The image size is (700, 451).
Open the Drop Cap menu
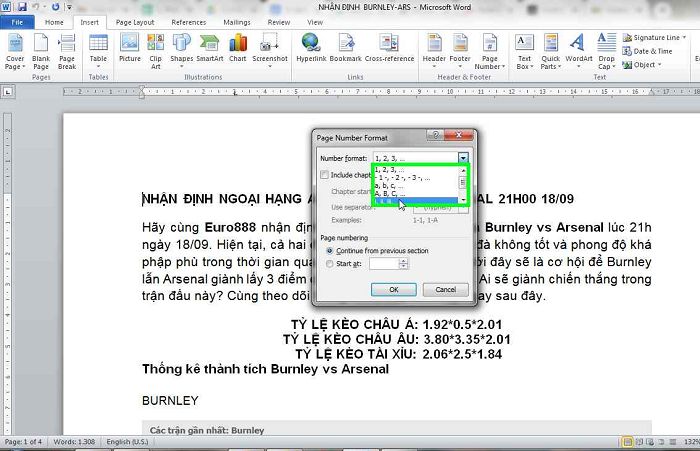(x=606, y=52)
